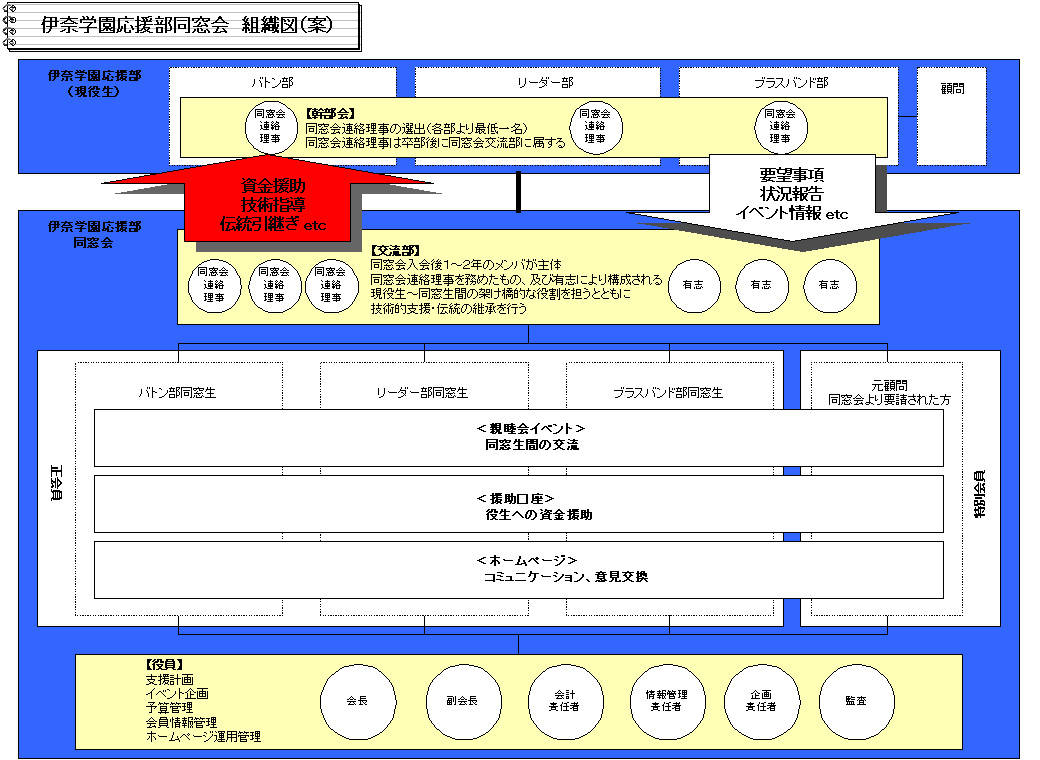Click the line 同窓会連絡理事は卒部後に同窓会交流部に属する
Screen dimensions: 1040x760
(435, 143)
